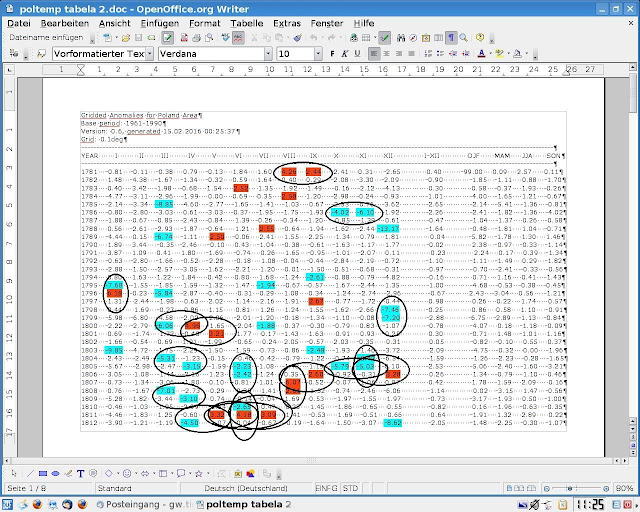The height and width of the screenshot is (512, 640).
Task: Expand the symbol shapes smiley dropdown
Action: point(136,474)
